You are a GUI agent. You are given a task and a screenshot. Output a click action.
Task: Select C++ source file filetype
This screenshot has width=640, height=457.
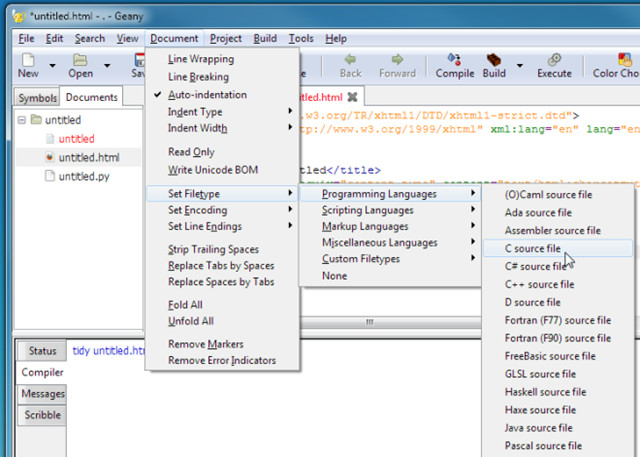[x=558, y=284]
